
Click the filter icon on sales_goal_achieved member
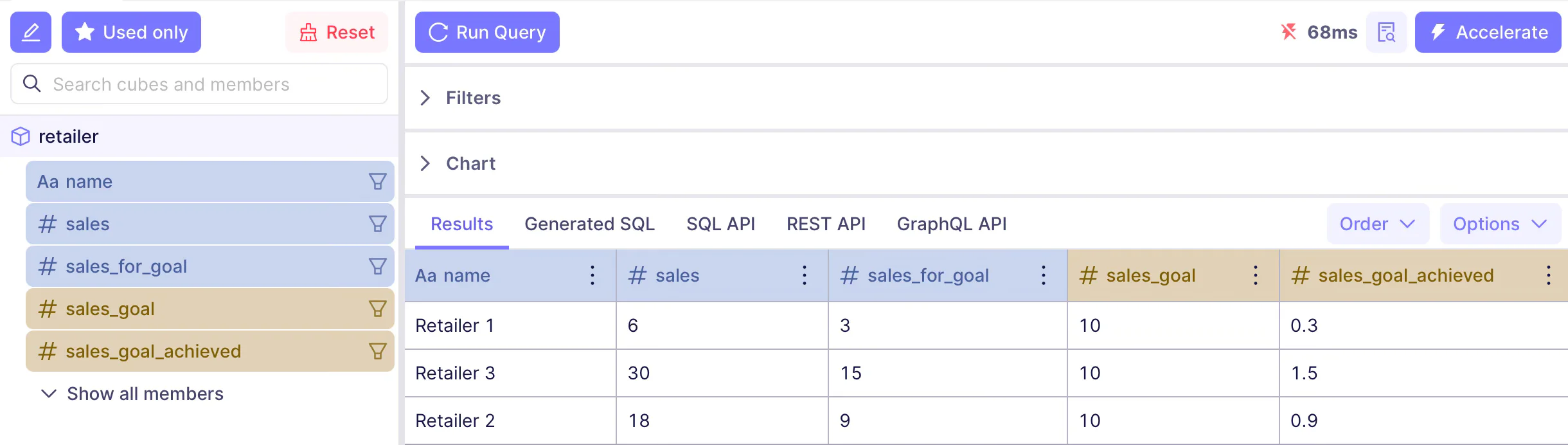coord(377,351)
